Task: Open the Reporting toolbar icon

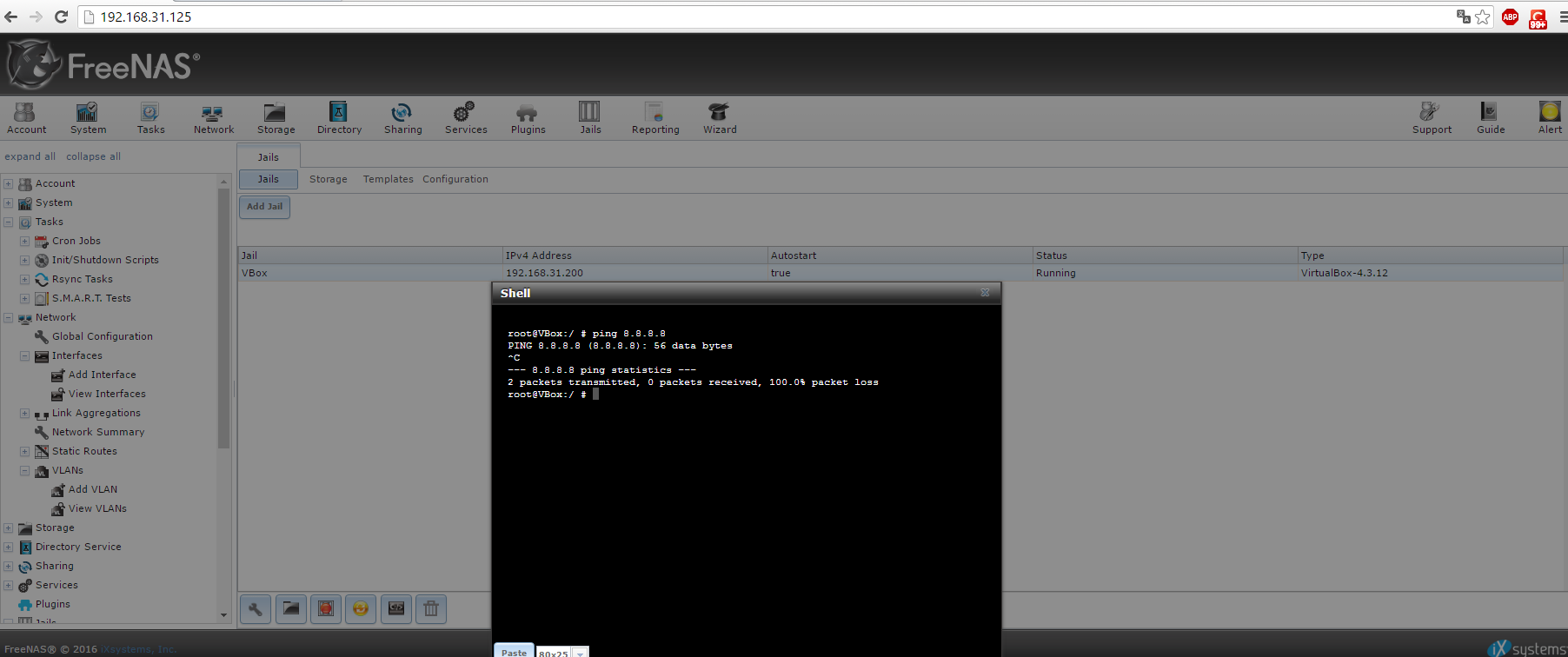Action: [x=655, y=118]
